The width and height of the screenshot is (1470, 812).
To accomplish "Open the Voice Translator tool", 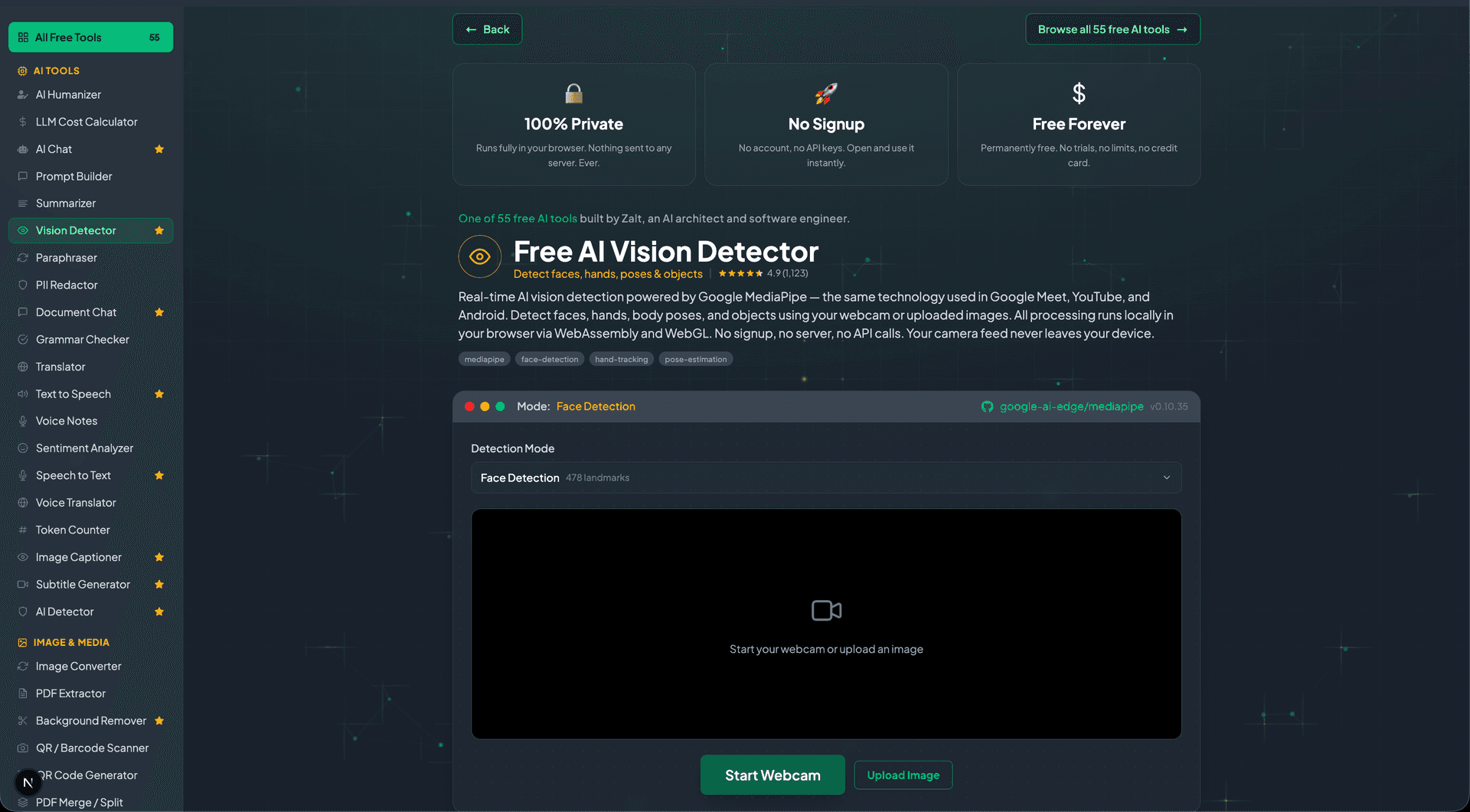I will coord(90,503).
